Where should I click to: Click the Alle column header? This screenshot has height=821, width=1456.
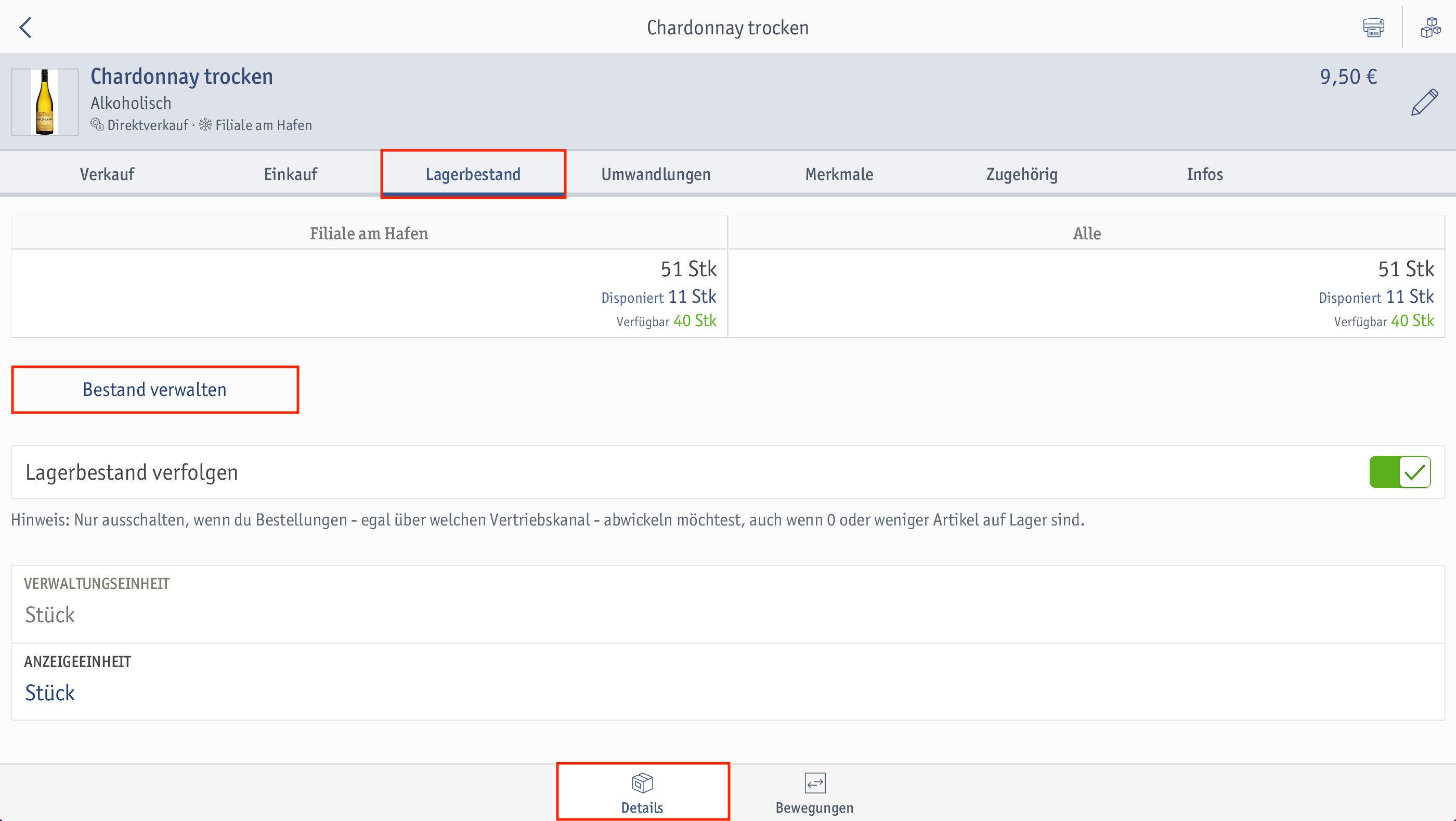(x=1086, y=233)
